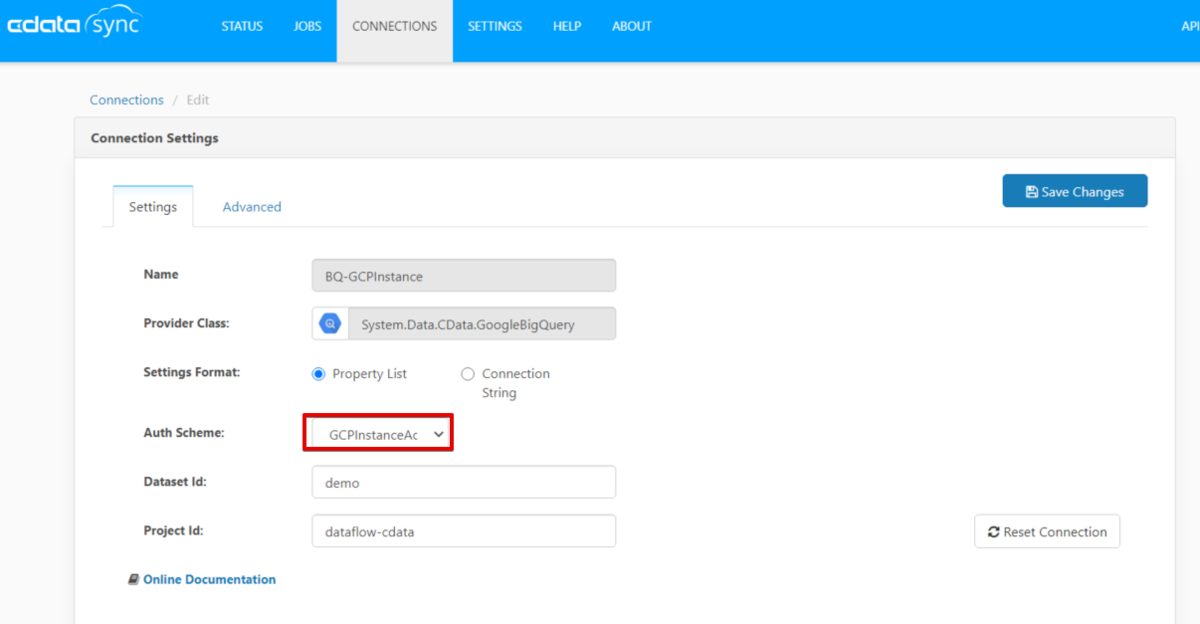Open the Auth Scheme dropdown
1200x624 pixels.
point(379,435)
